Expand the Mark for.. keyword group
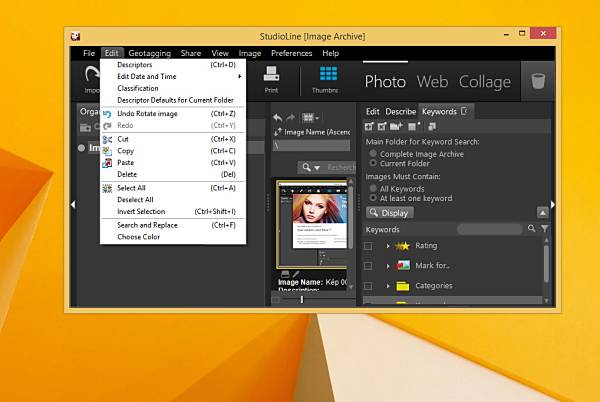 387,266
